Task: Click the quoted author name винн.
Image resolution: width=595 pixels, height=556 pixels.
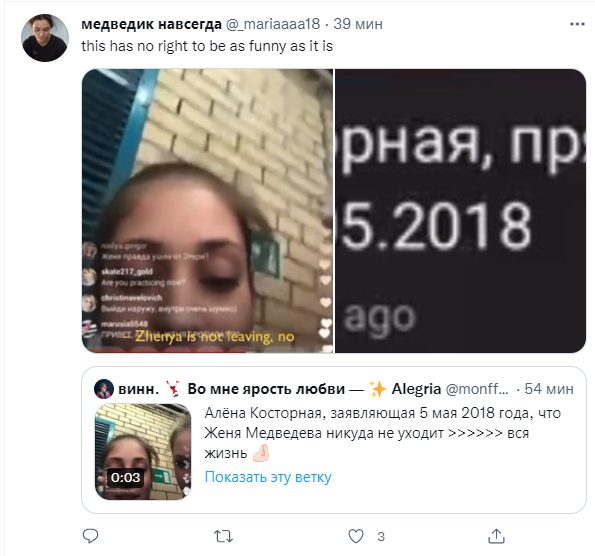Action: click(139, 389)
